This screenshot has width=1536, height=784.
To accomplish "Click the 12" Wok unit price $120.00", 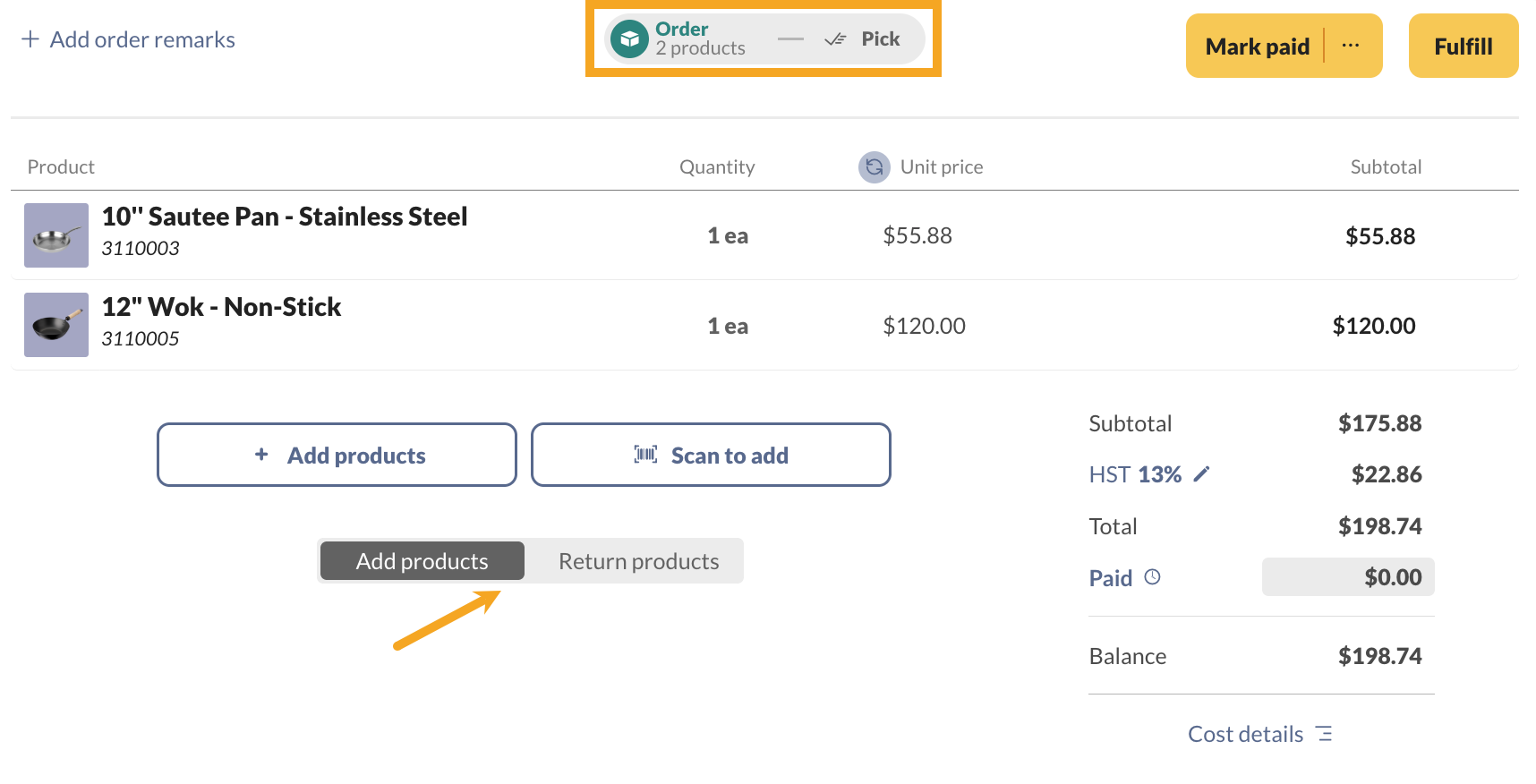I will click(x=924, y=326).
